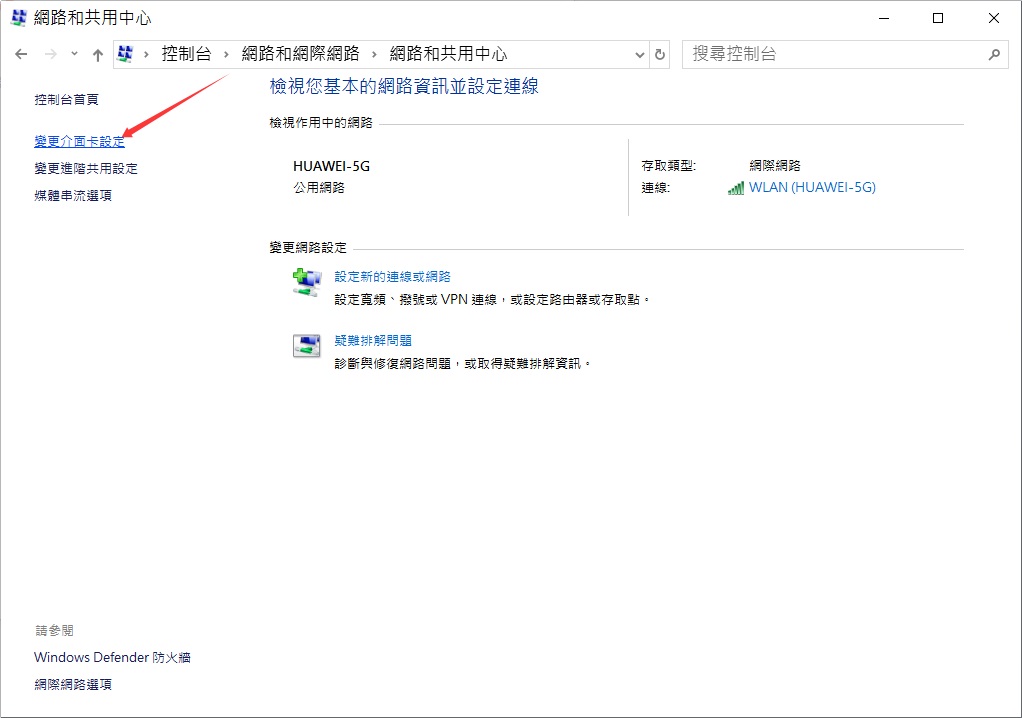This screenshot has width=1022, height=718.
Task: Focus the 搜尋控制台 search box
Action: tap(845, 54)
